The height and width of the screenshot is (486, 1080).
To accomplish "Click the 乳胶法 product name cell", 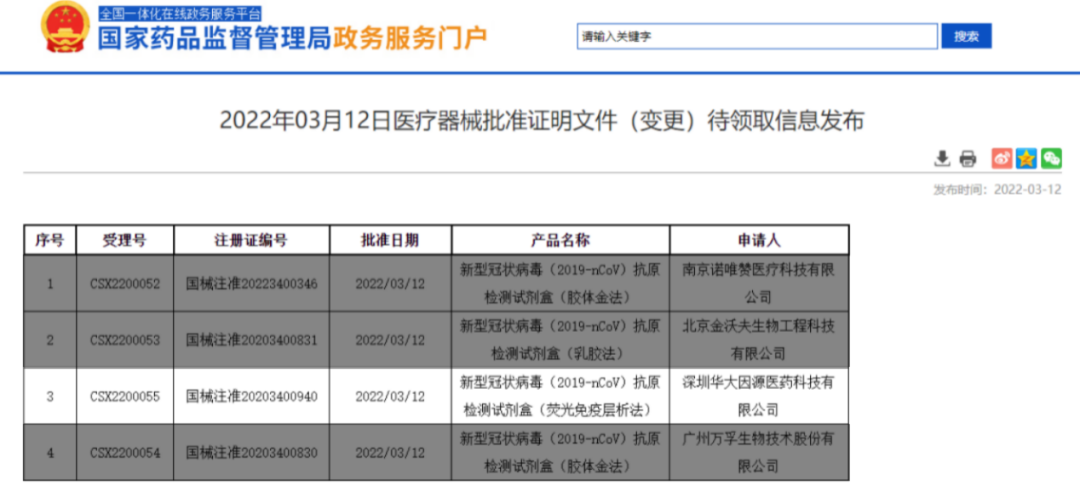I will tap(560, 340).
